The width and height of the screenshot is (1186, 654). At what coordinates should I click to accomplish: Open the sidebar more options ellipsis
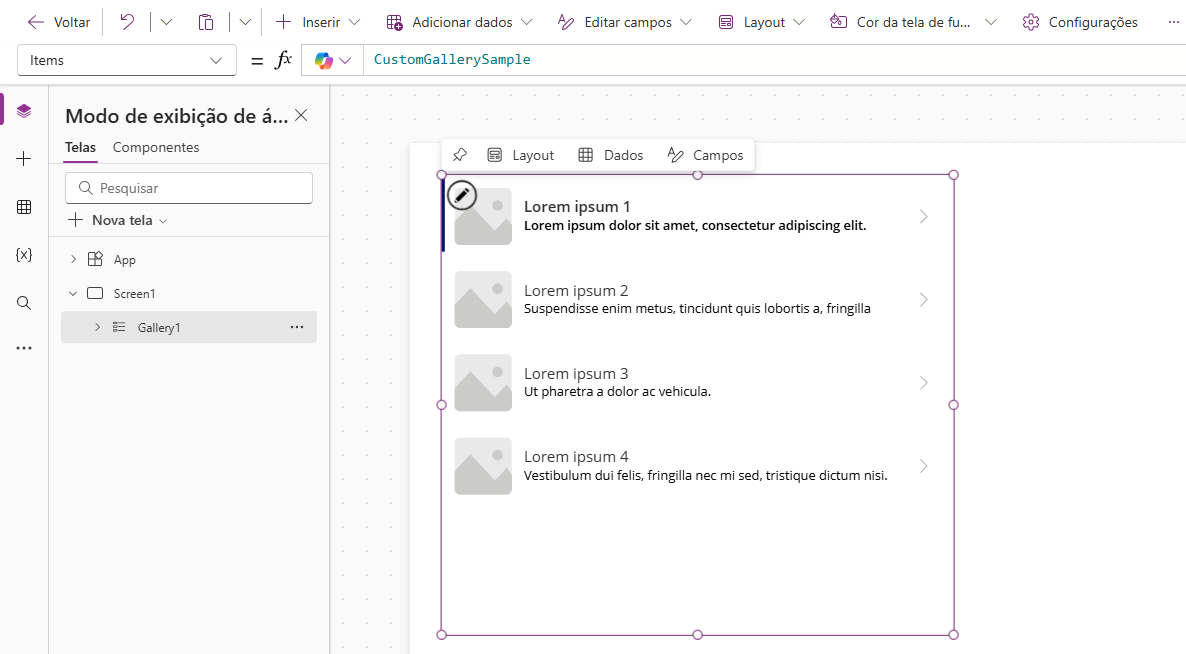tap(24, 349)
